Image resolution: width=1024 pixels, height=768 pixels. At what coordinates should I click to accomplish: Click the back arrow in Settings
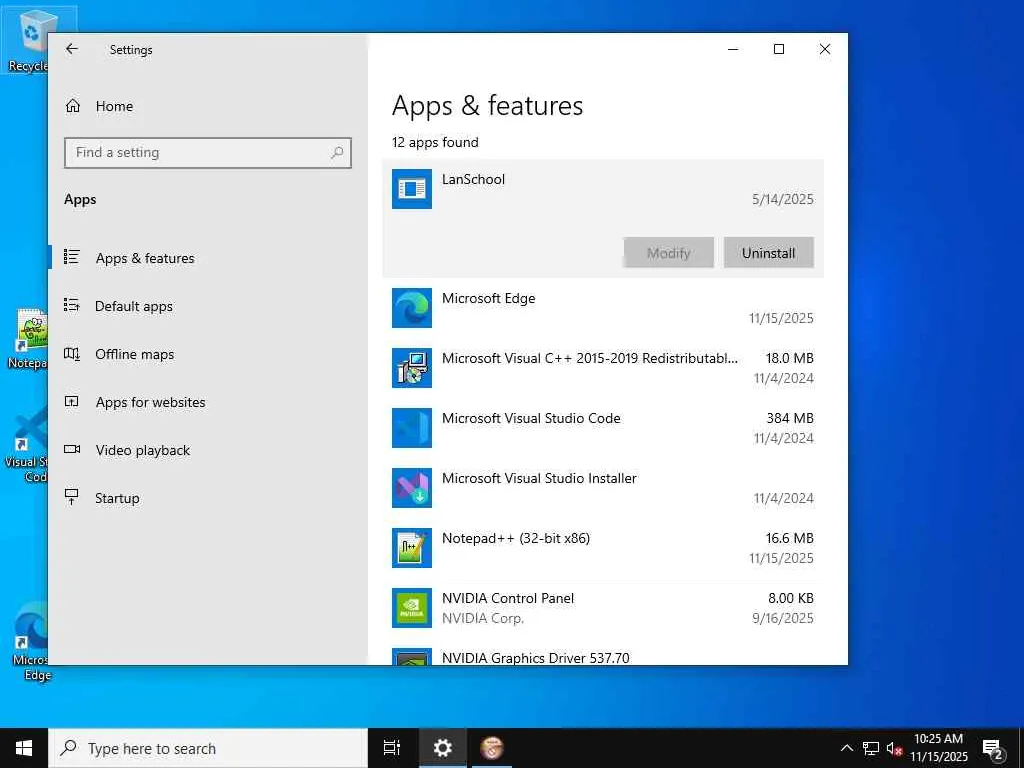click(72, 49)
